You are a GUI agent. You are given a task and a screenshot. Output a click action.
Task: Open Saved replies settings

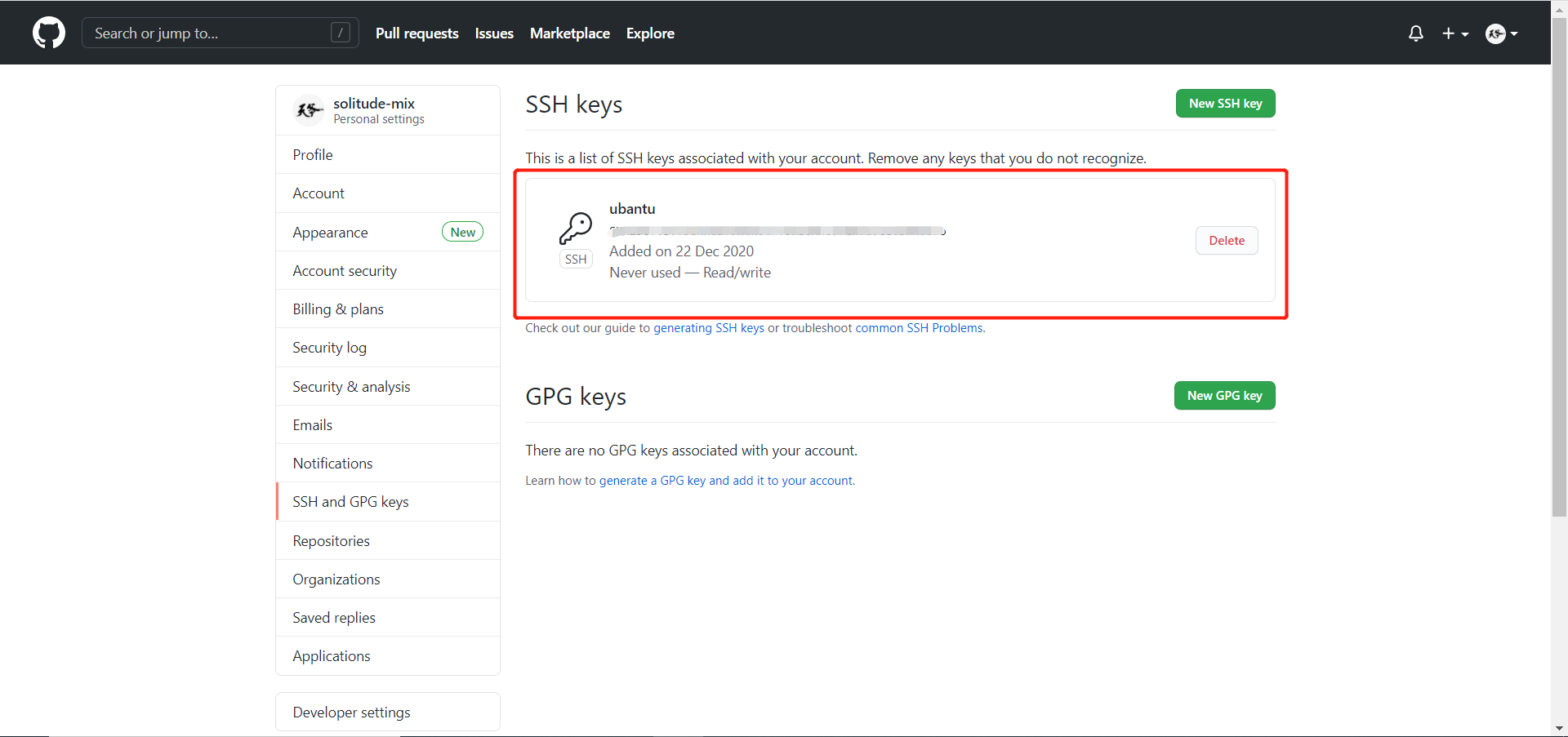[x=388, y=617]
